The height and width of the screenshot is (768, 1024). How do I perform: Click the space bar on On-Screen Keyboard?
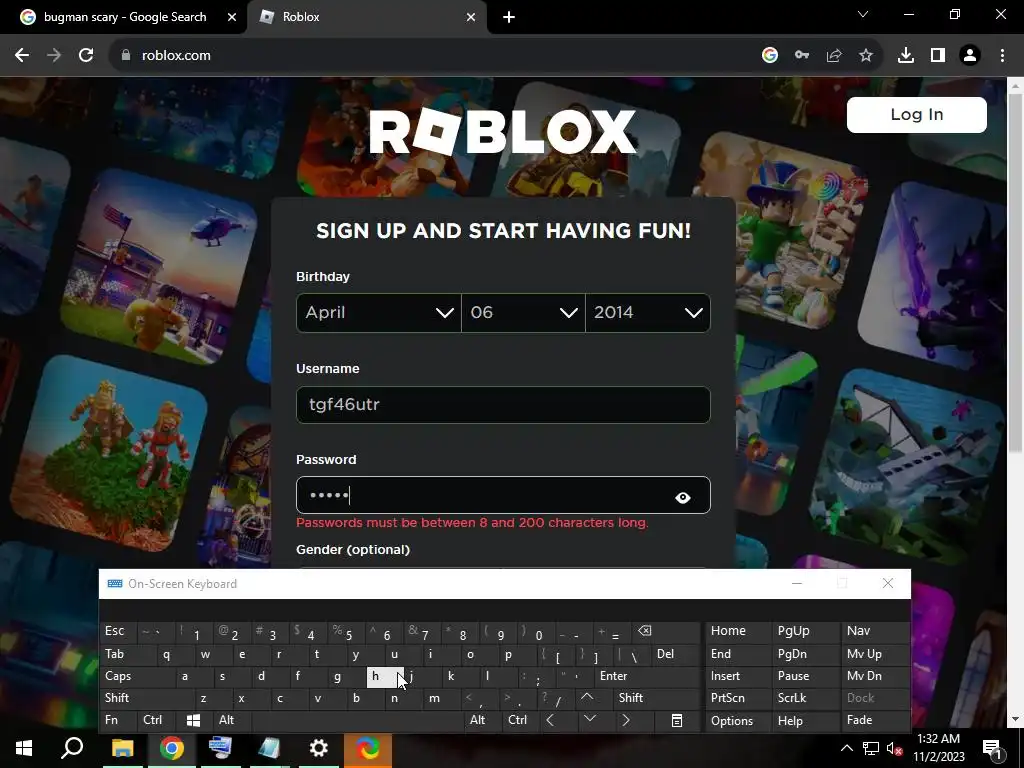(x=358, y=720)
